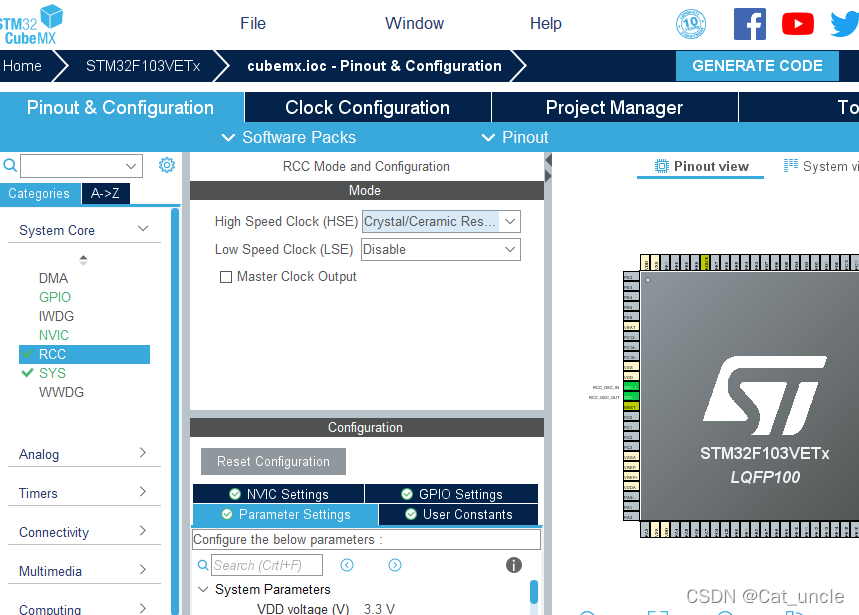This screenshot has width=859, height=615.
Task: Select WWDG in System Core list
Action: coord(61,392)
